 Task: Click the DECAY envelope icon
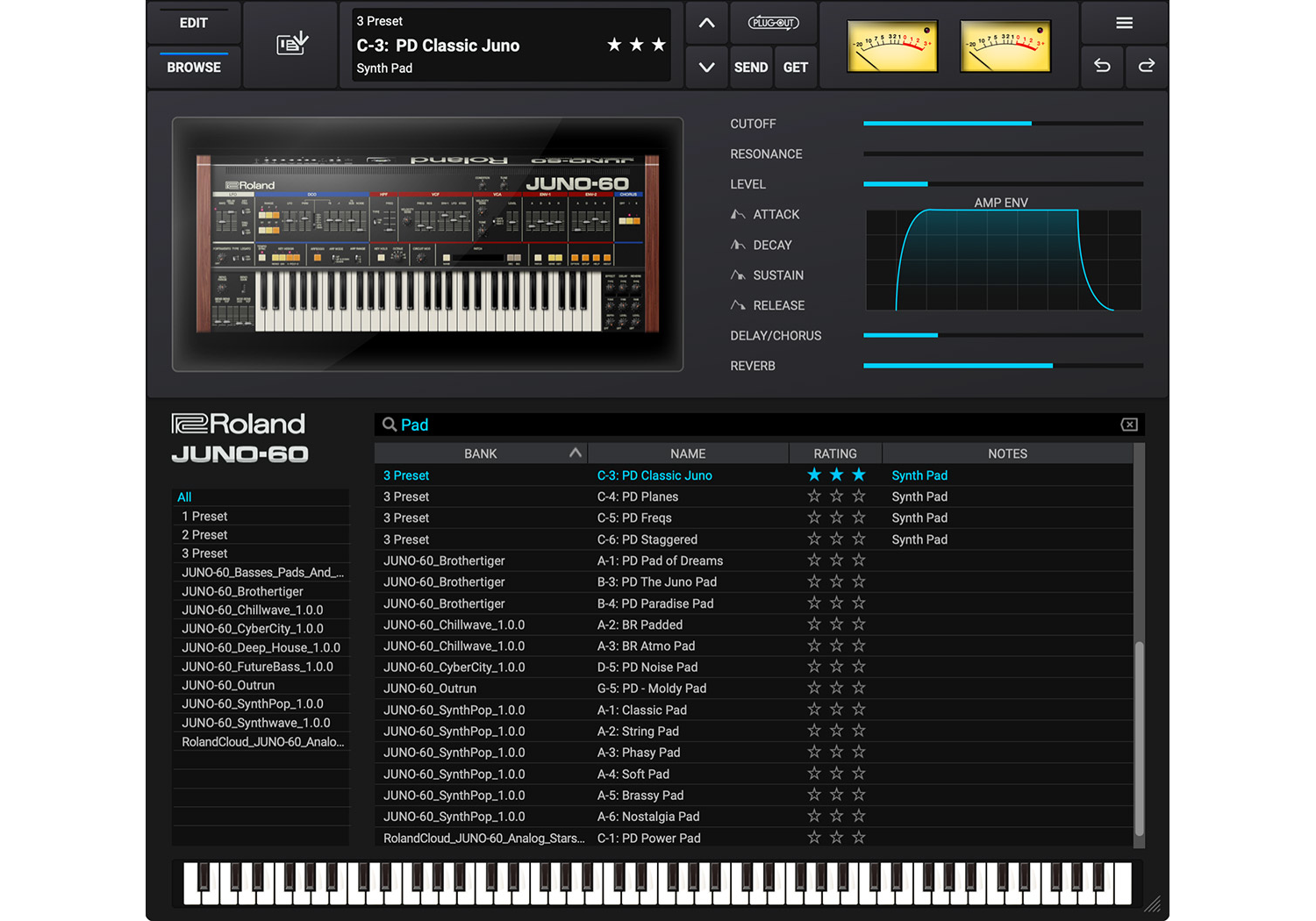(739, 245)
